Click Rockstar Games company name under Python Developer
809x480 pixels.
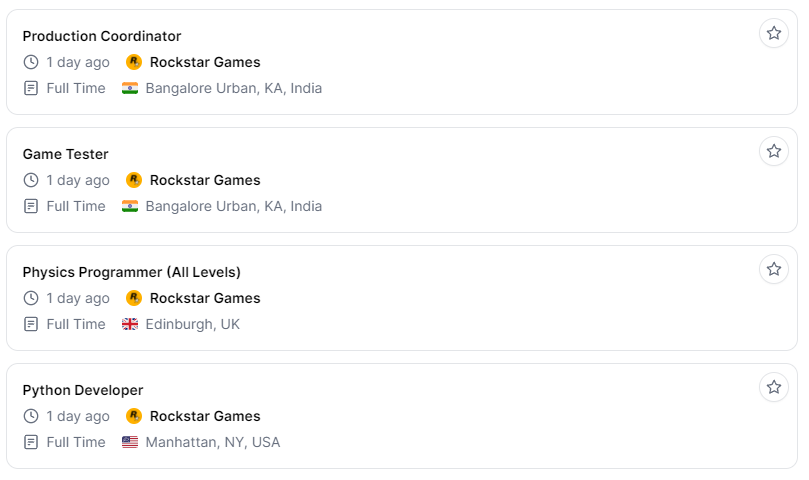click(x=205, y=416)
